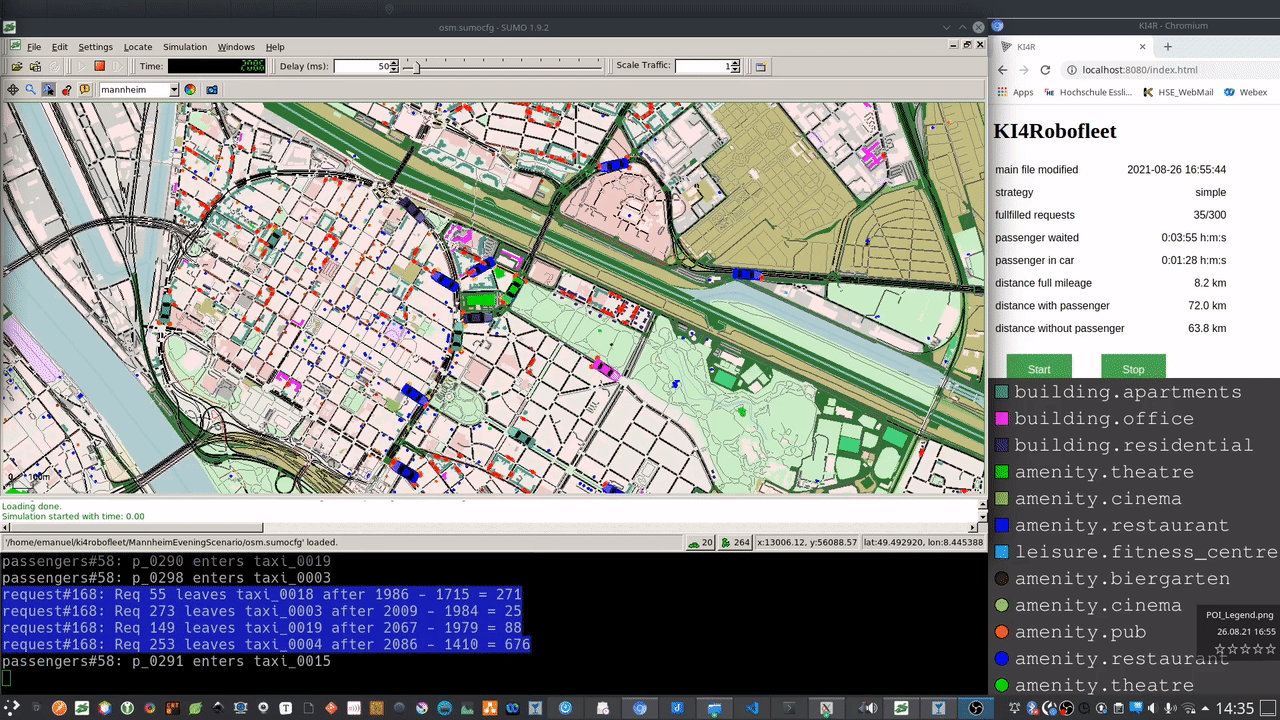1280x720 pixels.
Task: Click the delay slider handle
Action: tap(418, 66)
